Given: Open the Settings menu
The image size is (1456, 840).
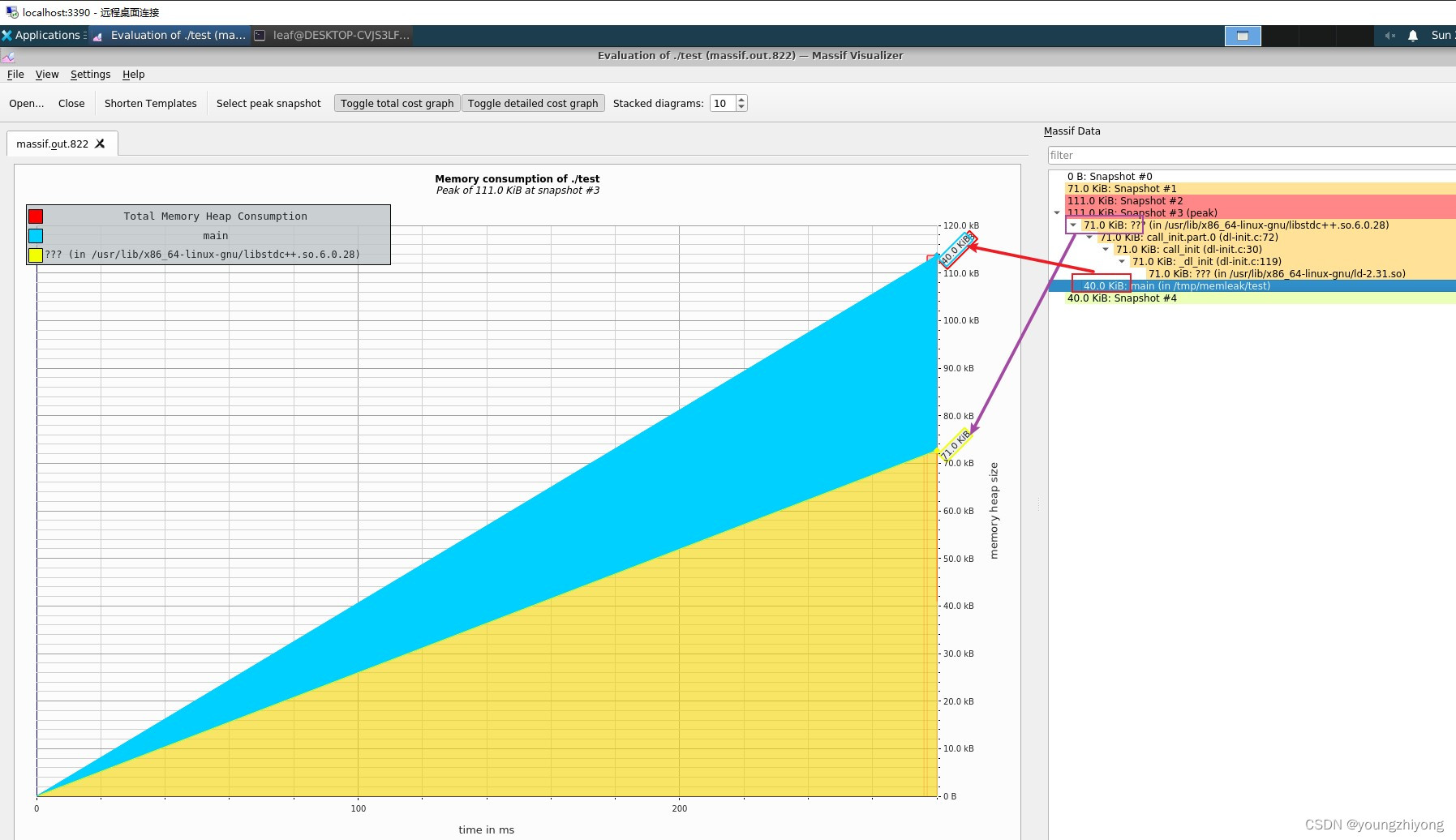Looking at the screenshot, I should tap(90, 74).
